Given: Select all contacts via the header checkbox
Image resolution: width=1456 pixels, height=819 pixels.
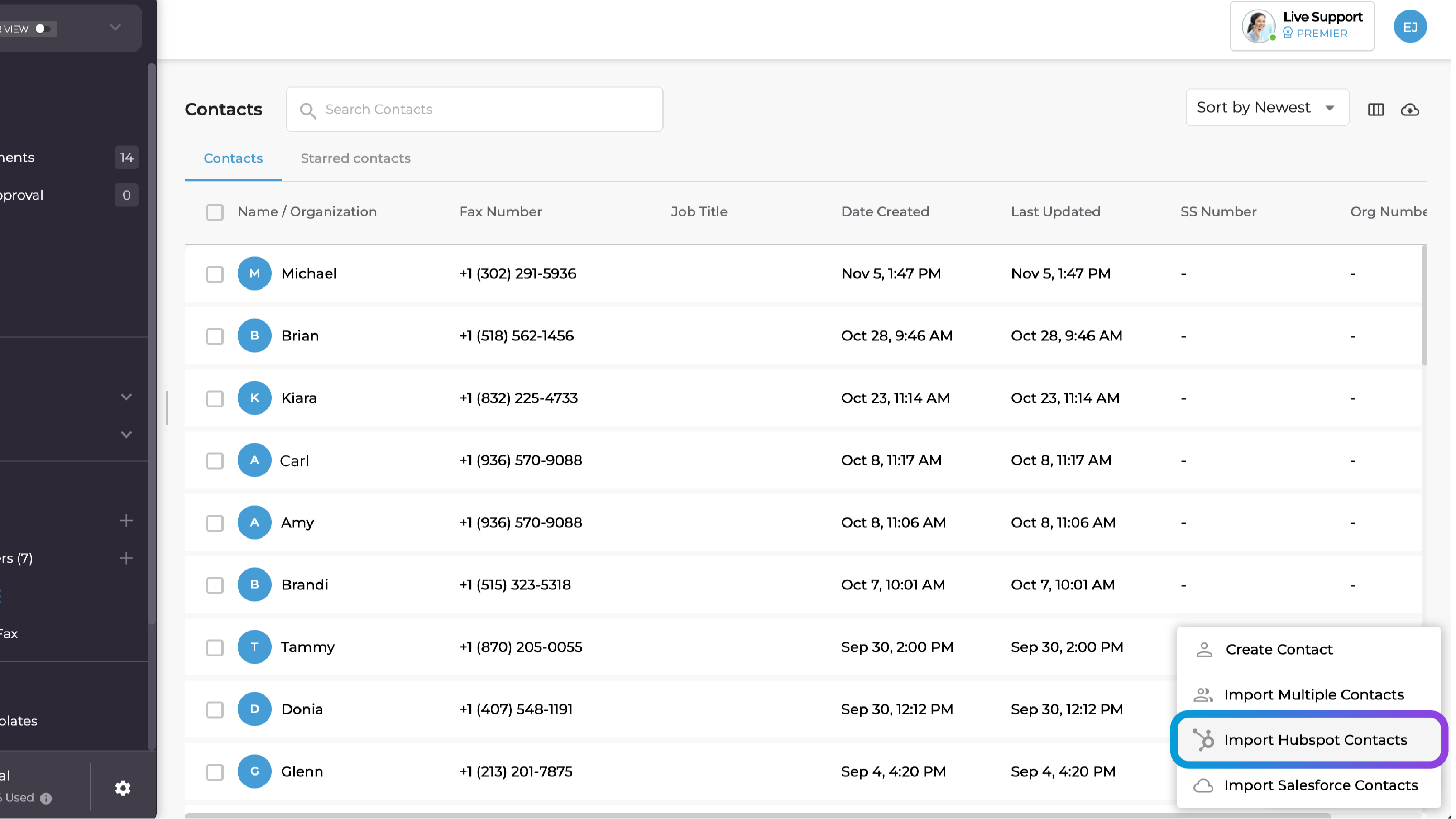Looking at the screenshot, I should click(x=215, y=212).
